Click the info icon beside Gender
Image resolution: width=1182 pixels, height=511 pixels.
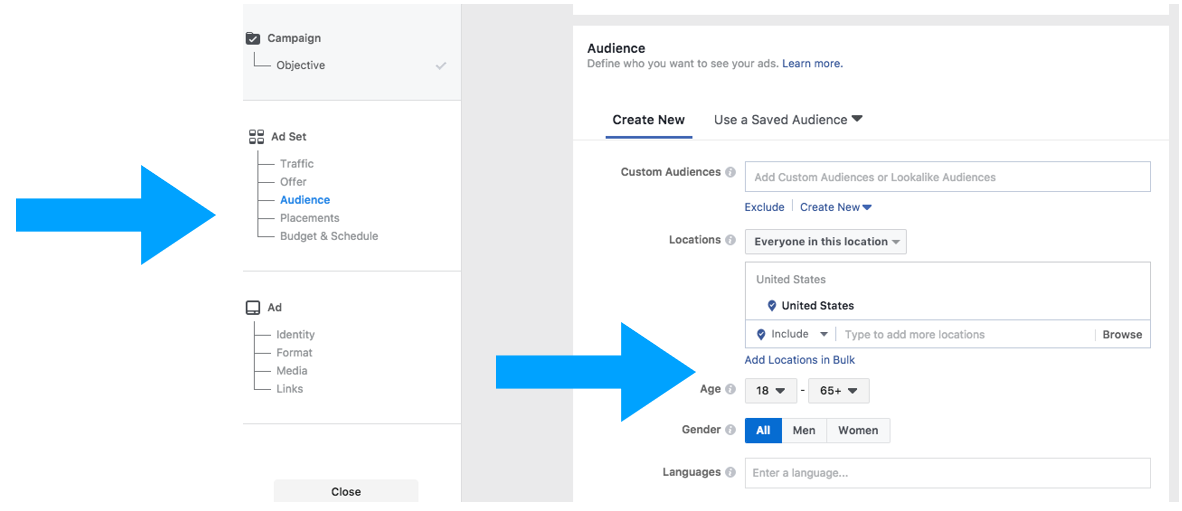pyautogui.click(x=730, y=430)
